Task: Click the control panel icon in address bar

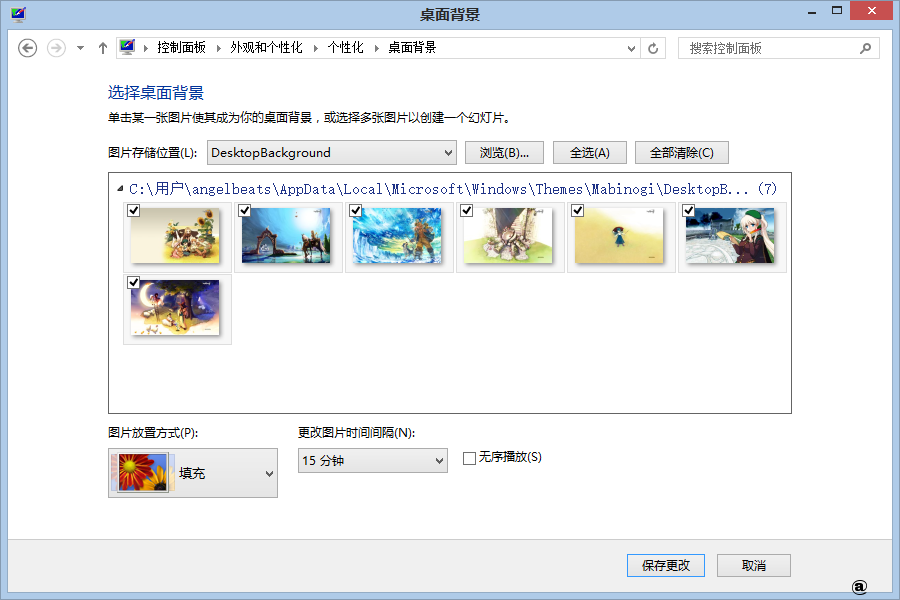Action: (127, 47)
